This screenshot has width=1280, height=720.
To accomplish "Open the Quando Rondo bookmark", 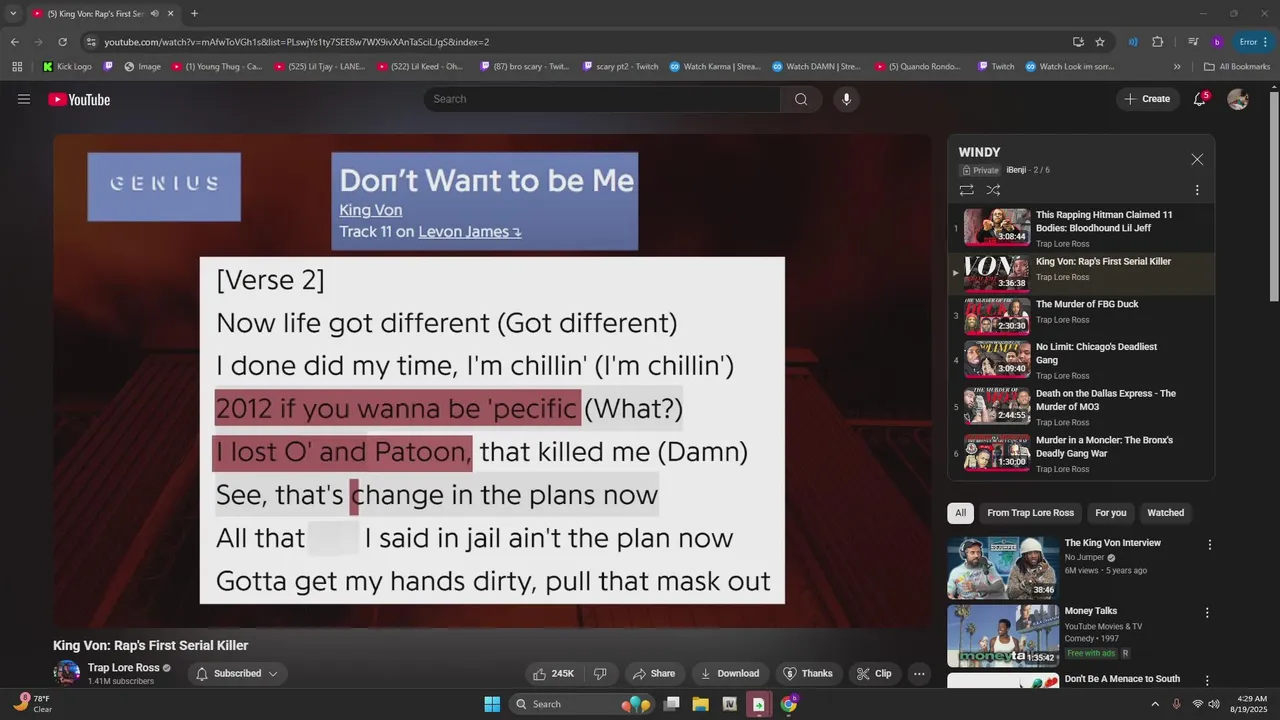I will click(x=919, y=67).
